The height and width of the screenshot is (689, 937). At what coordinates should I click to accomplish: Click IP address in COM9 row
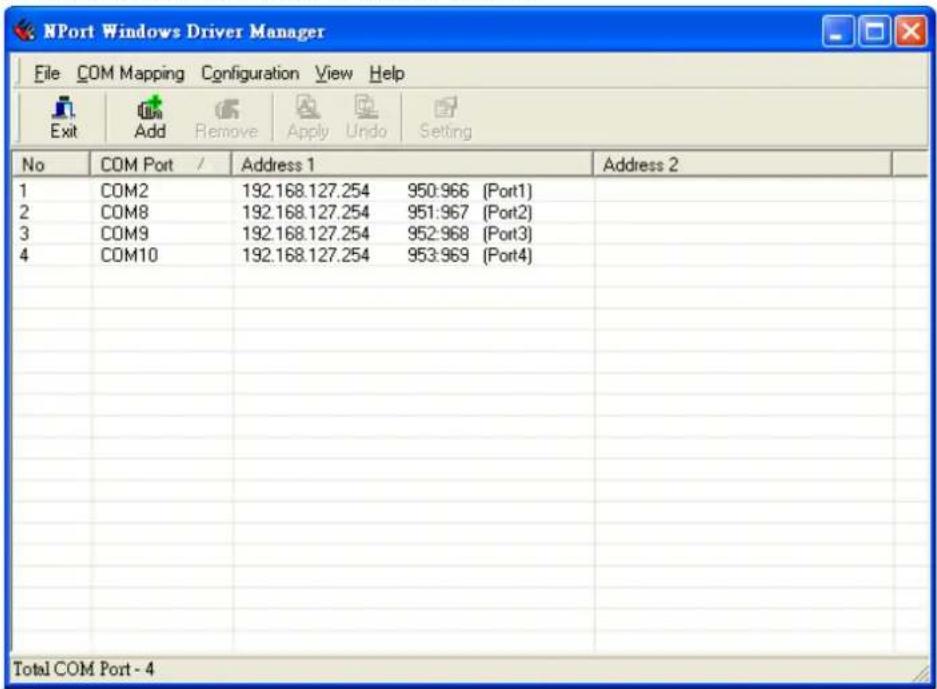coord(305,234)
